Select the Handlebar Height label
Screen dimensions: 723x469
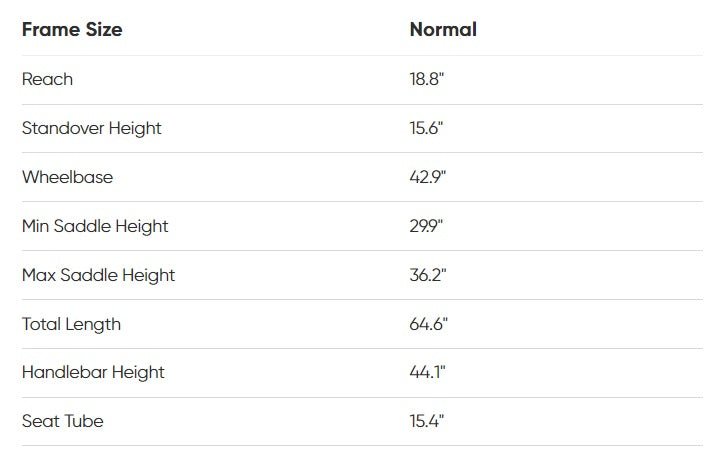pyautogui.click(x=93, y=372)
